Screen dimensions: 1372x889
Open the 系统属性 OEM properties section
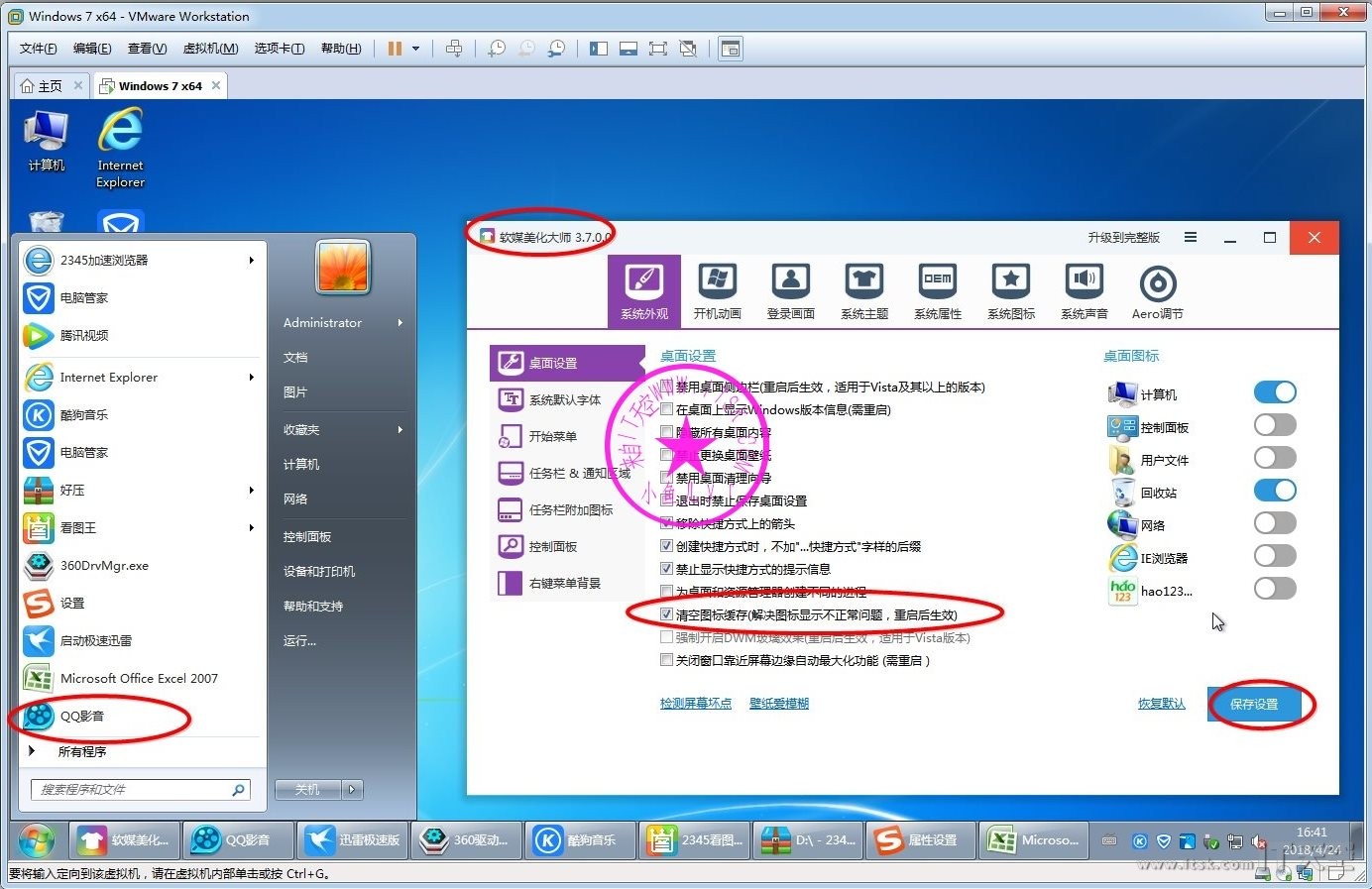pos(937,290)
